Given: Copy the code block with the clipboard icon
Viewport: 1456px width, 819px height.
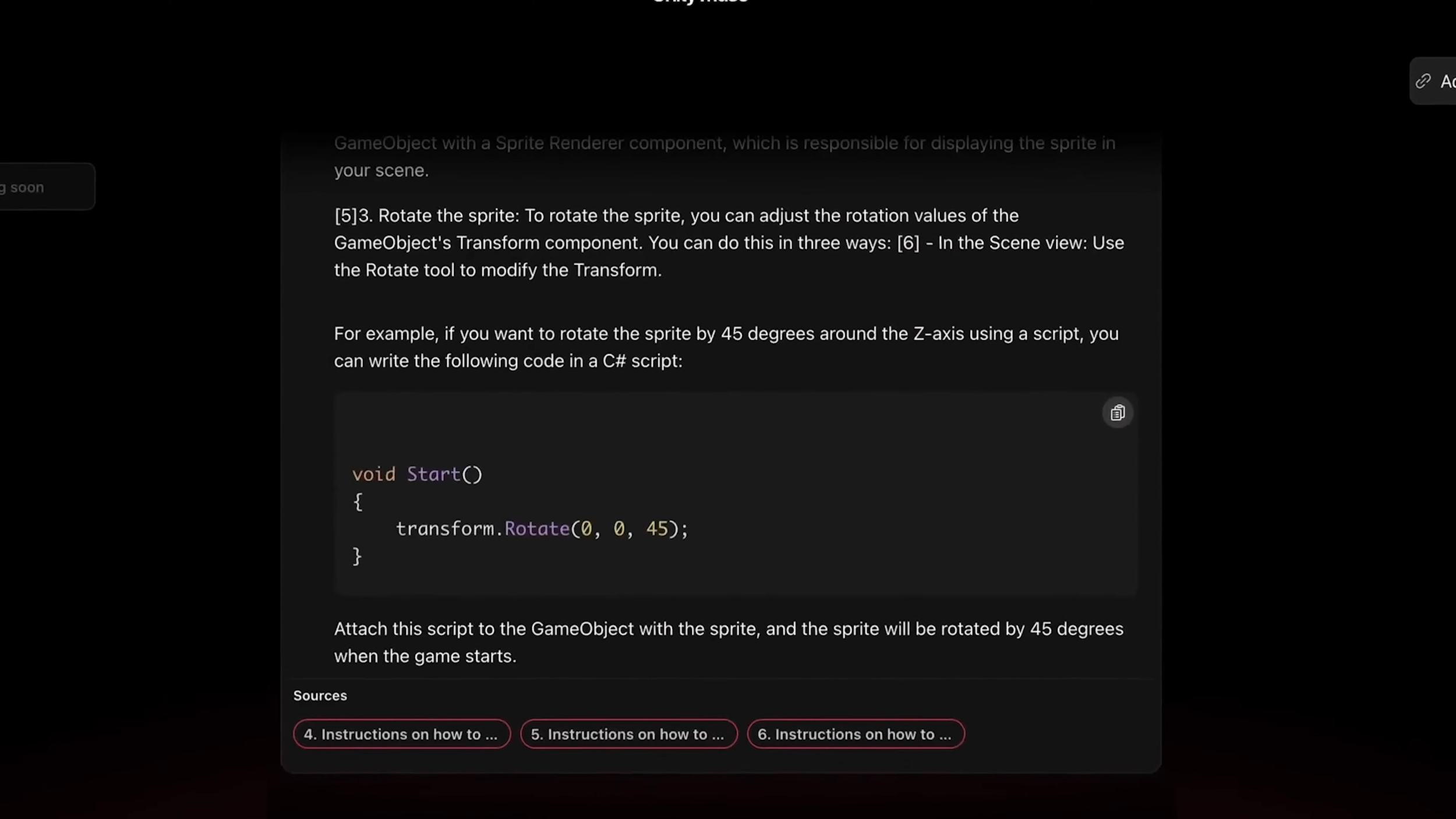Looking at the screenshot, I should coord(1117,413).
